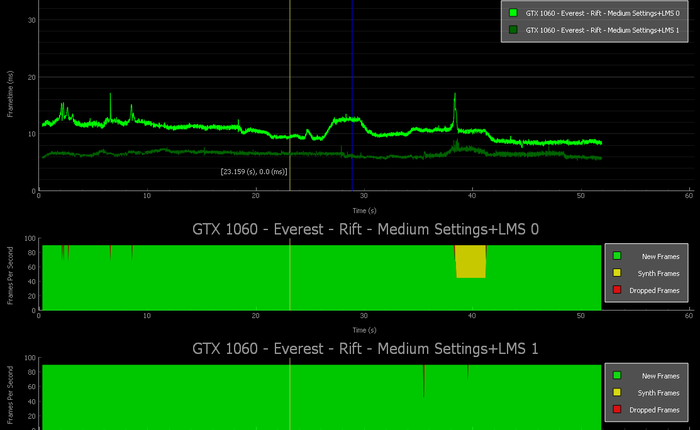
Task: Click the yellow synth frames block in the LMS 0 chart
Action: 471,262
